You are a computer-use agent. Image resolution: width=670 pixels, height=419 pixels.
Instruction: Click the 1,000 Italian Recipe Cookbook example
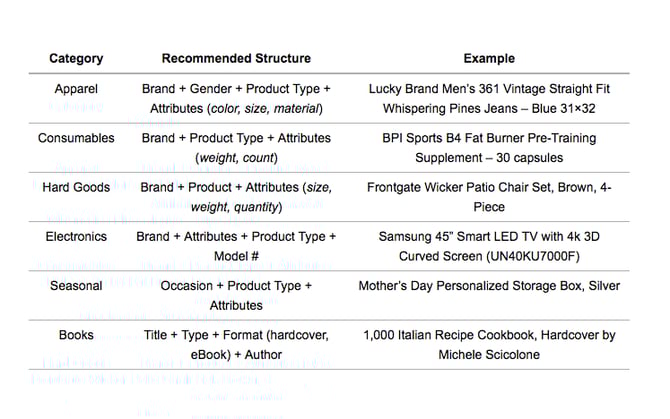coord(489,345)
